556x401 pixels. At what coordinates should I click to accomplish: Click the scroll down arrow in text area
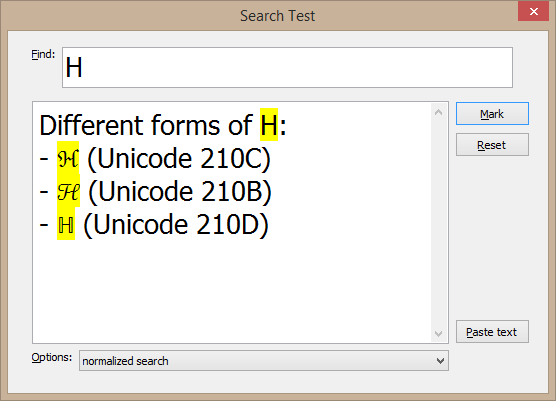point(438,334)
